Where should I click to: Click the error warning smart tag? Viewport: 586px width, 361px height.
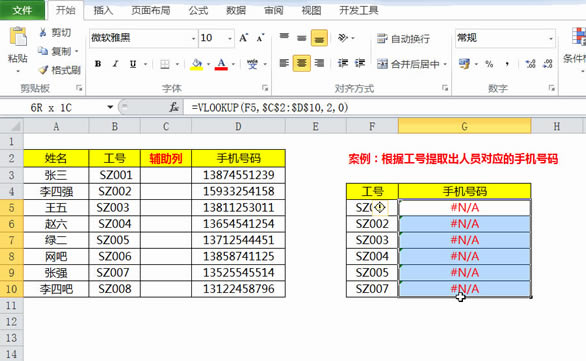pos(380,207)
